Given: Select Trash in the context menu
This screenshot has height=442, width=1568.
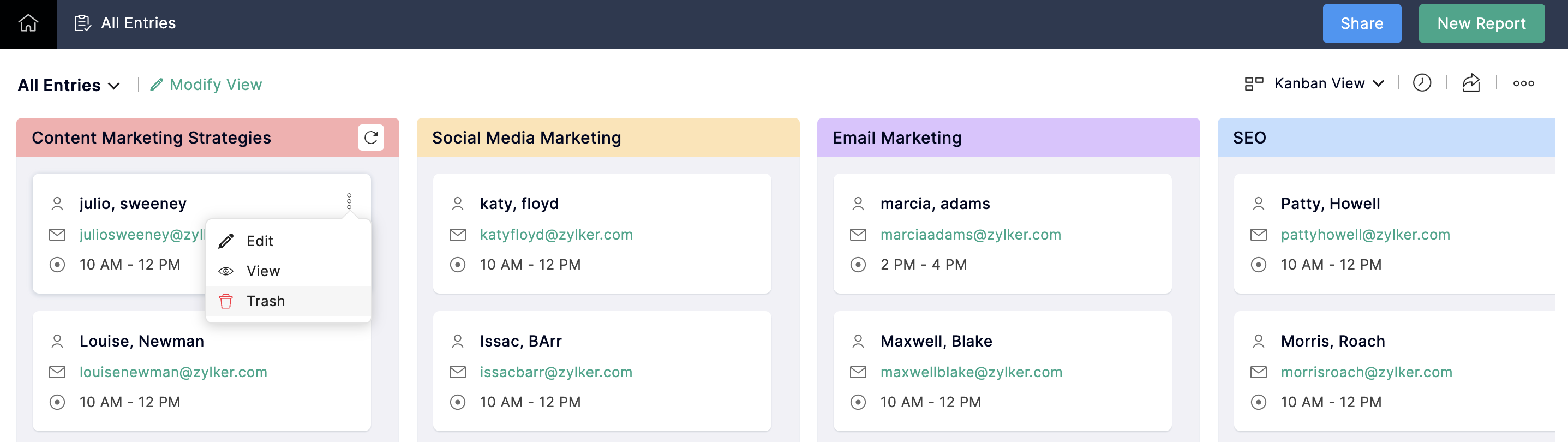Looking at the screenshot, I should 265,301.
